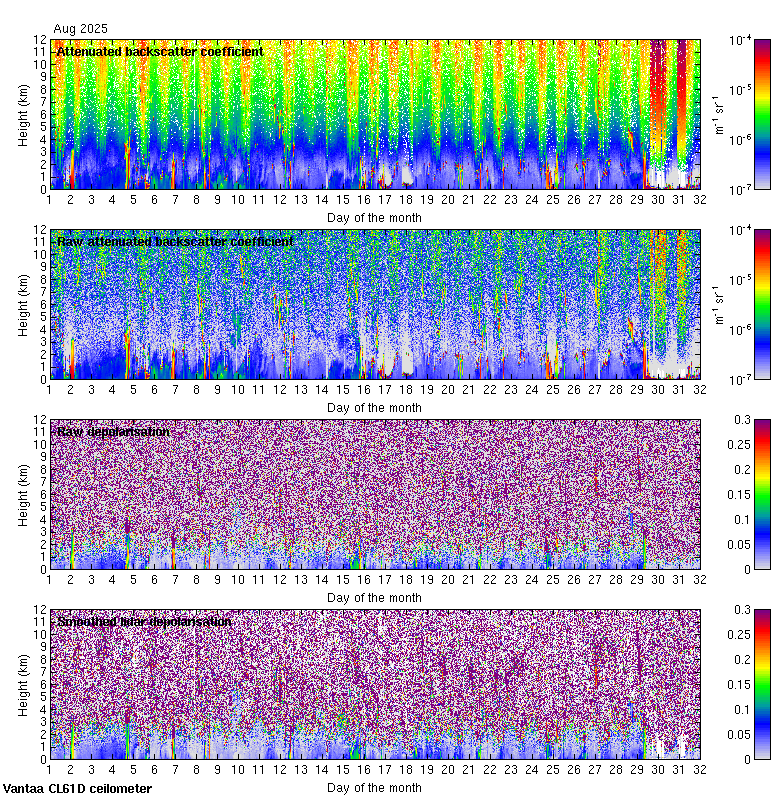780x800 pixels.
Task: Click the smoothed depolarisation panel's colorbar
Action: pyautogui.click(x=734, y=684)
